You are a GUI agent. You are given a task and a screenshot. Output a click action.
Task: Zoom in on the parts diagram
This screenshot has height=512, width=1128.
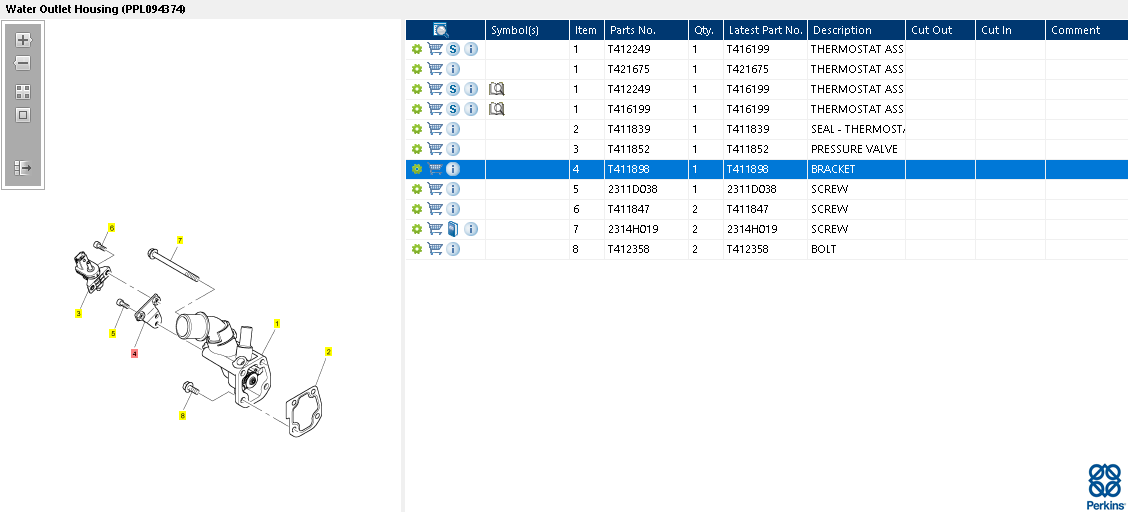[23, 40]
